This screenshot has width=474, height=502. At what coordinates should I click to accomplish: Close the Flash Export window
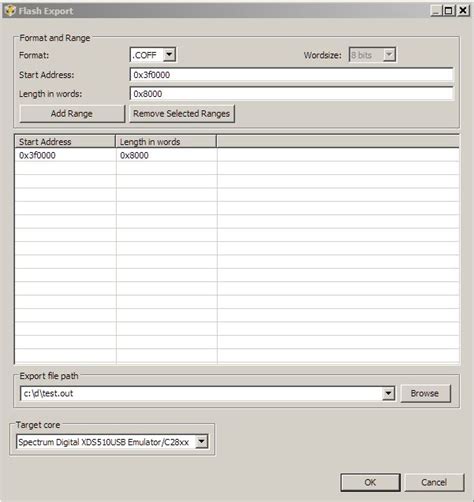[x=463, y=11]
